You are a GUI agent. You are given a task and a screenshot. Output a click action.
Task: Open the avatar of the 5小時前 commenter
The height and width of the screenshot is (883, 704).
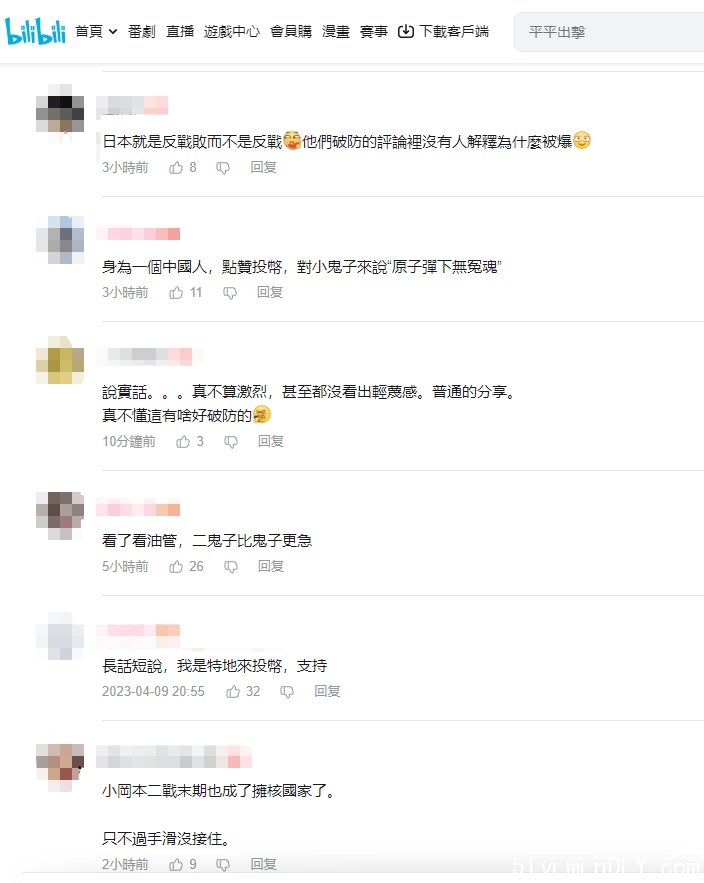(60, 515)
